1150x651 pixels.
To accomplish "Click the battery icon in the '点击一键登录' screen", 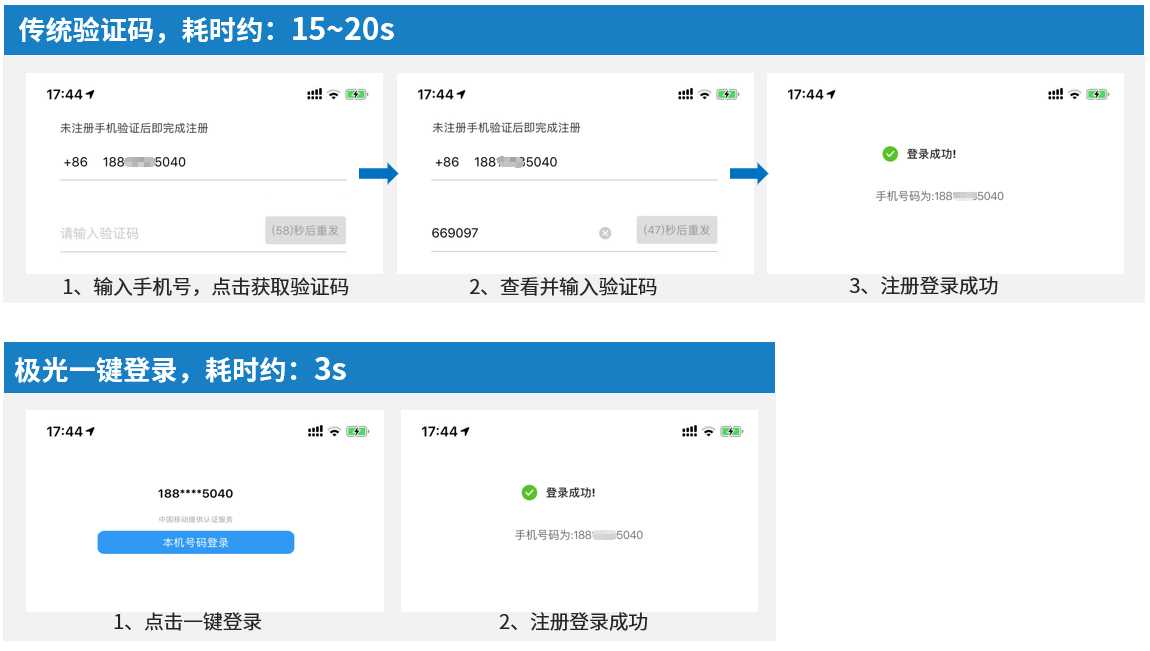I will 357,431.
